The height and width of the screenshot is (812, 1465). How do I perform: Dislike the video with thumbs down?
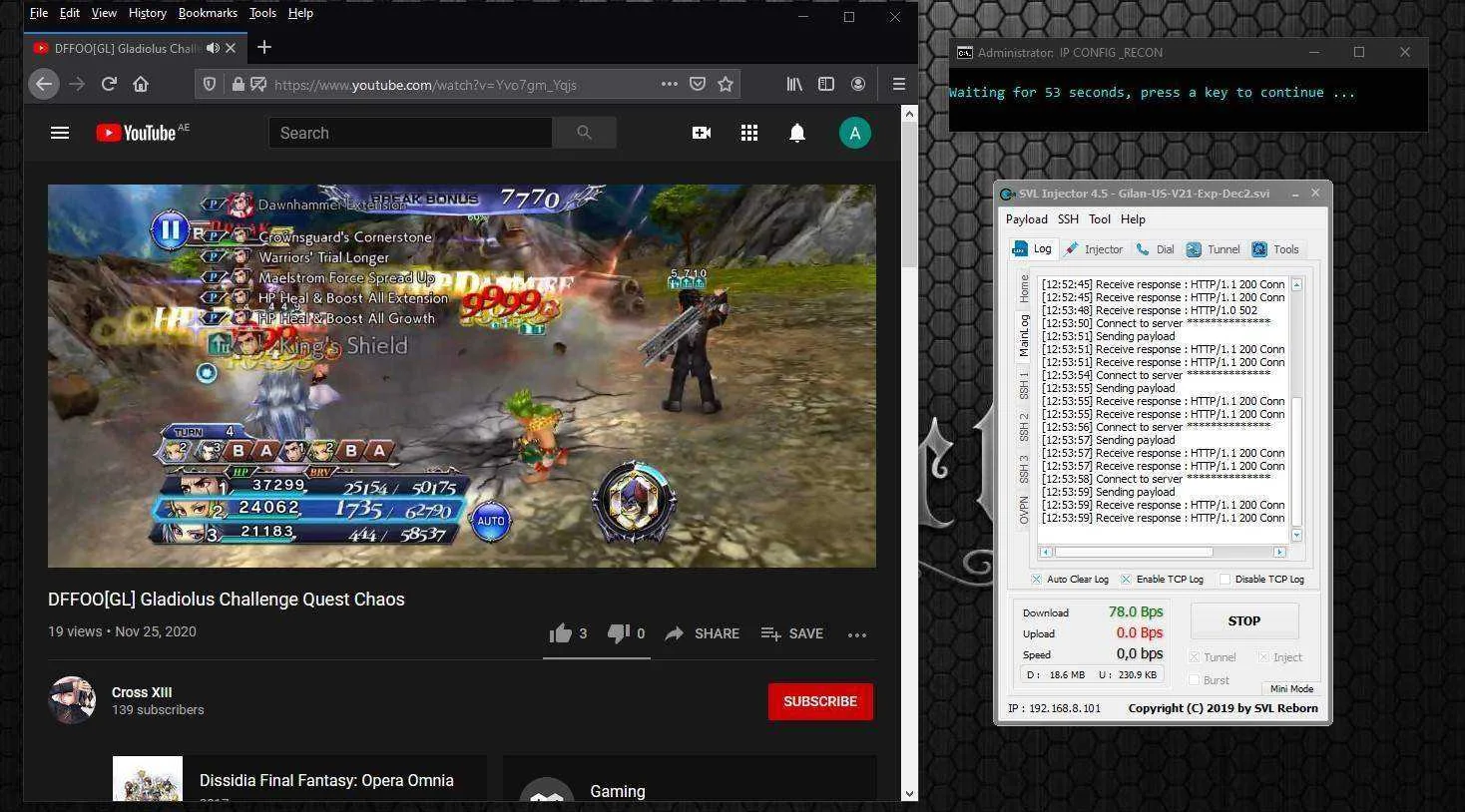618,633
